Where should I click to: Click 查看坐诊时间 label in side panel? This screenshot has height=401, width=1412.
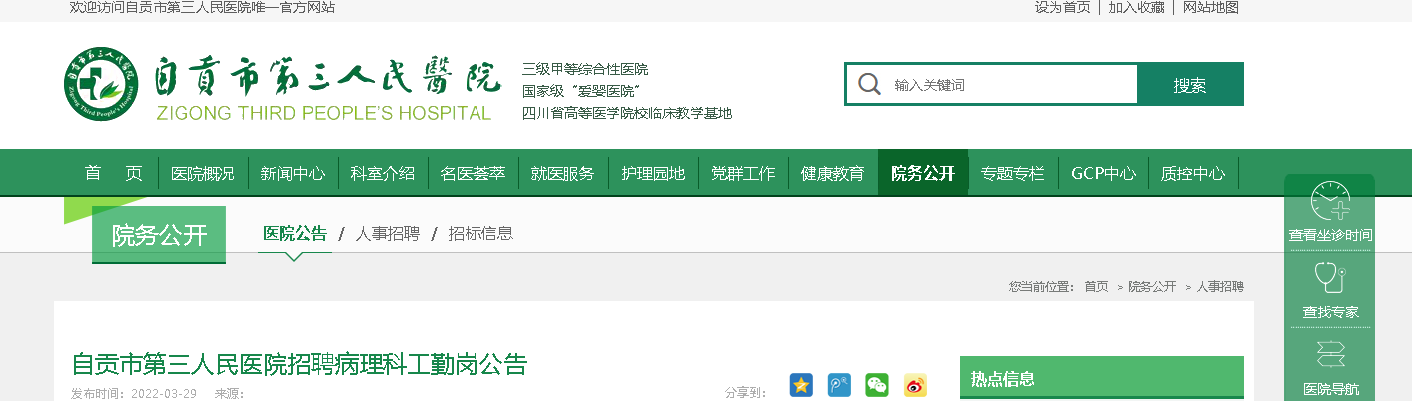(x=1330, y=236)
